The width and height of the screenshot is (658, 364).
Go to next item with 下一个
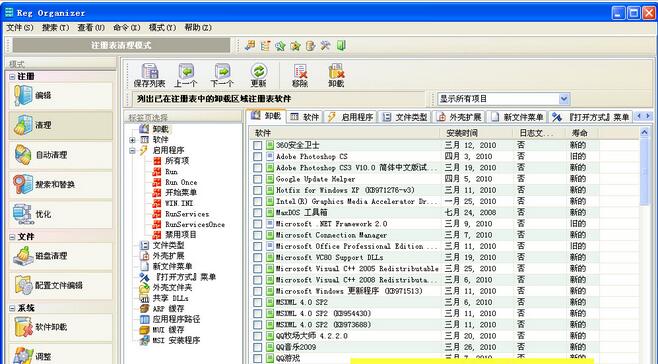[222, 75]
